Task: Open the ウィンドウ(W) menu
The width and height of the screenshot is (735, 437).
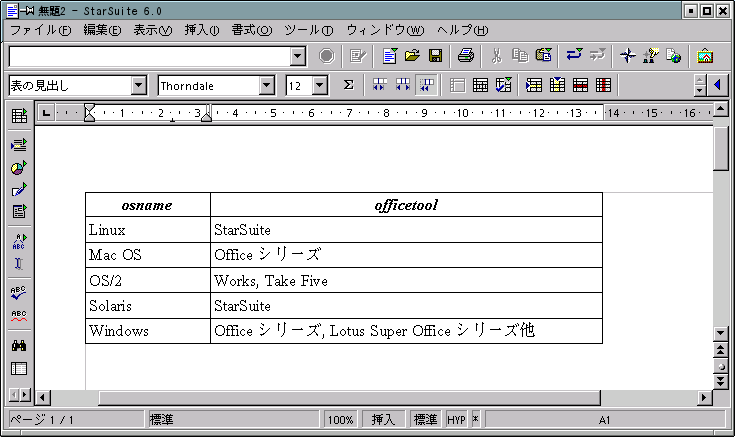Action: click(x=385, y=30)
